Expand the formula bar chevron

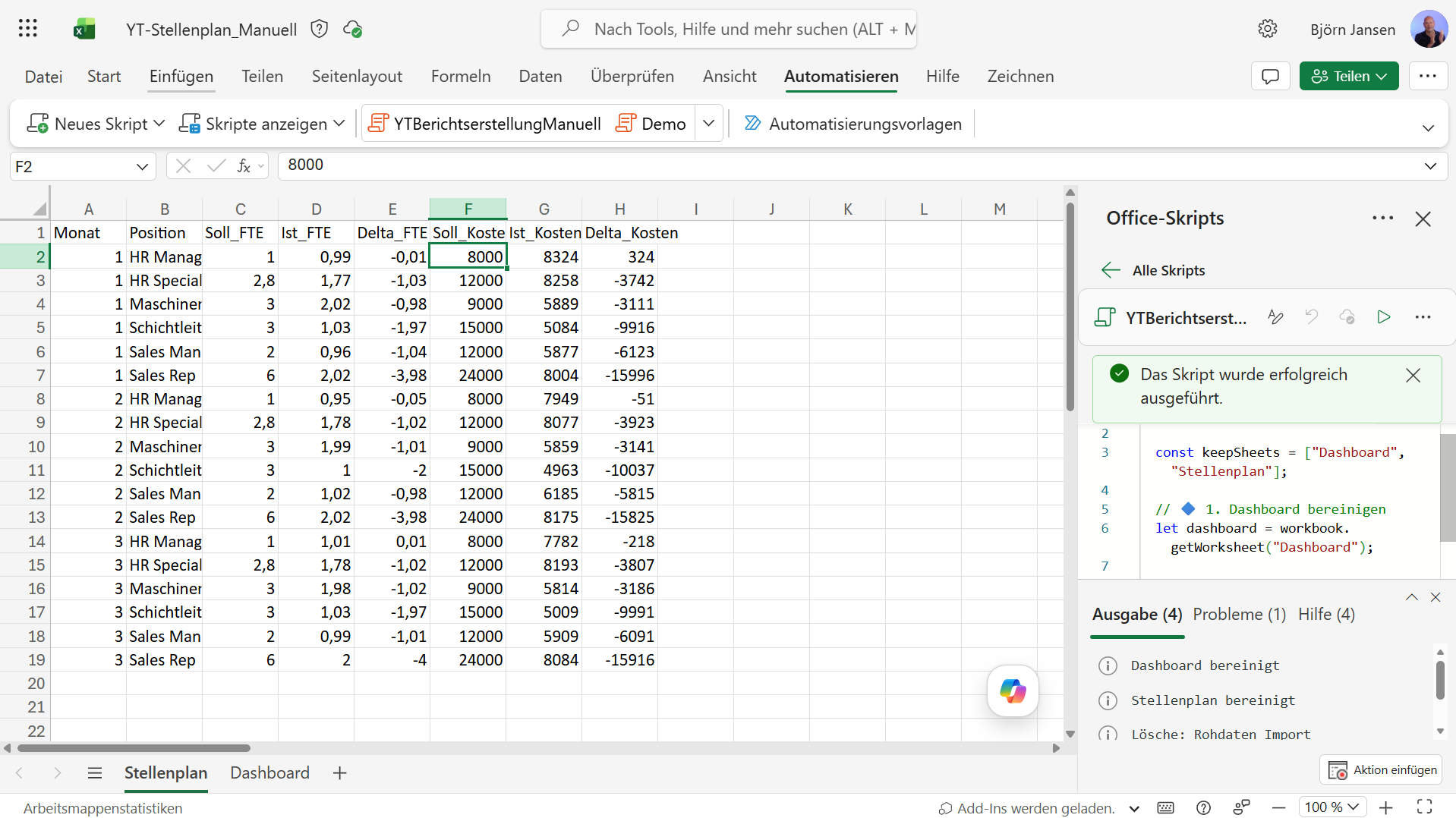(x=1430, y=166)
